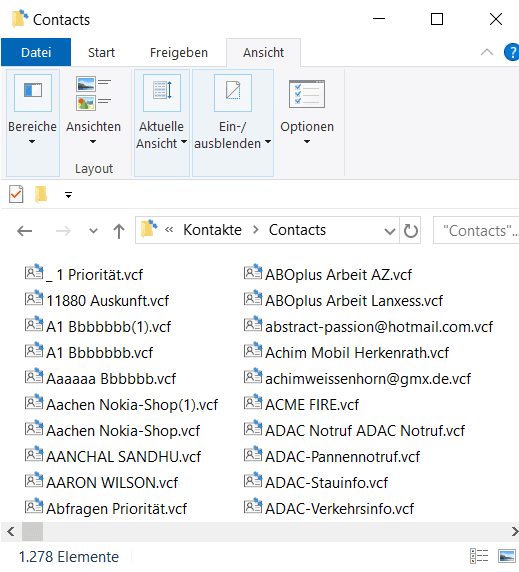Click the contact icon of ADAC-Stauinfo.vcf
The height and width of the screenshot is (572, 519).
pos(253,480)
